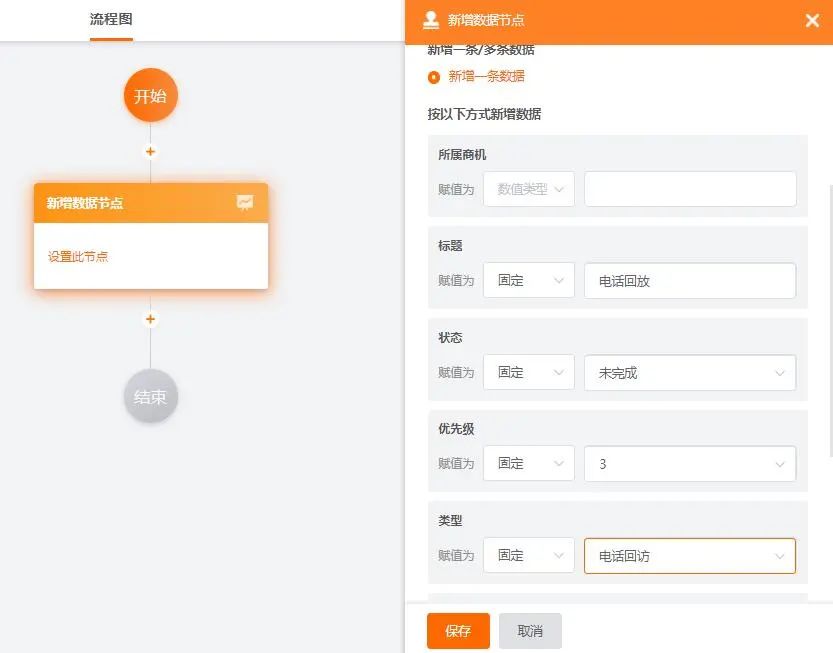Viewport: 833px width, 653px height.
Task: Click the 新增数据节点 panel title text
Action: [486, 20]
